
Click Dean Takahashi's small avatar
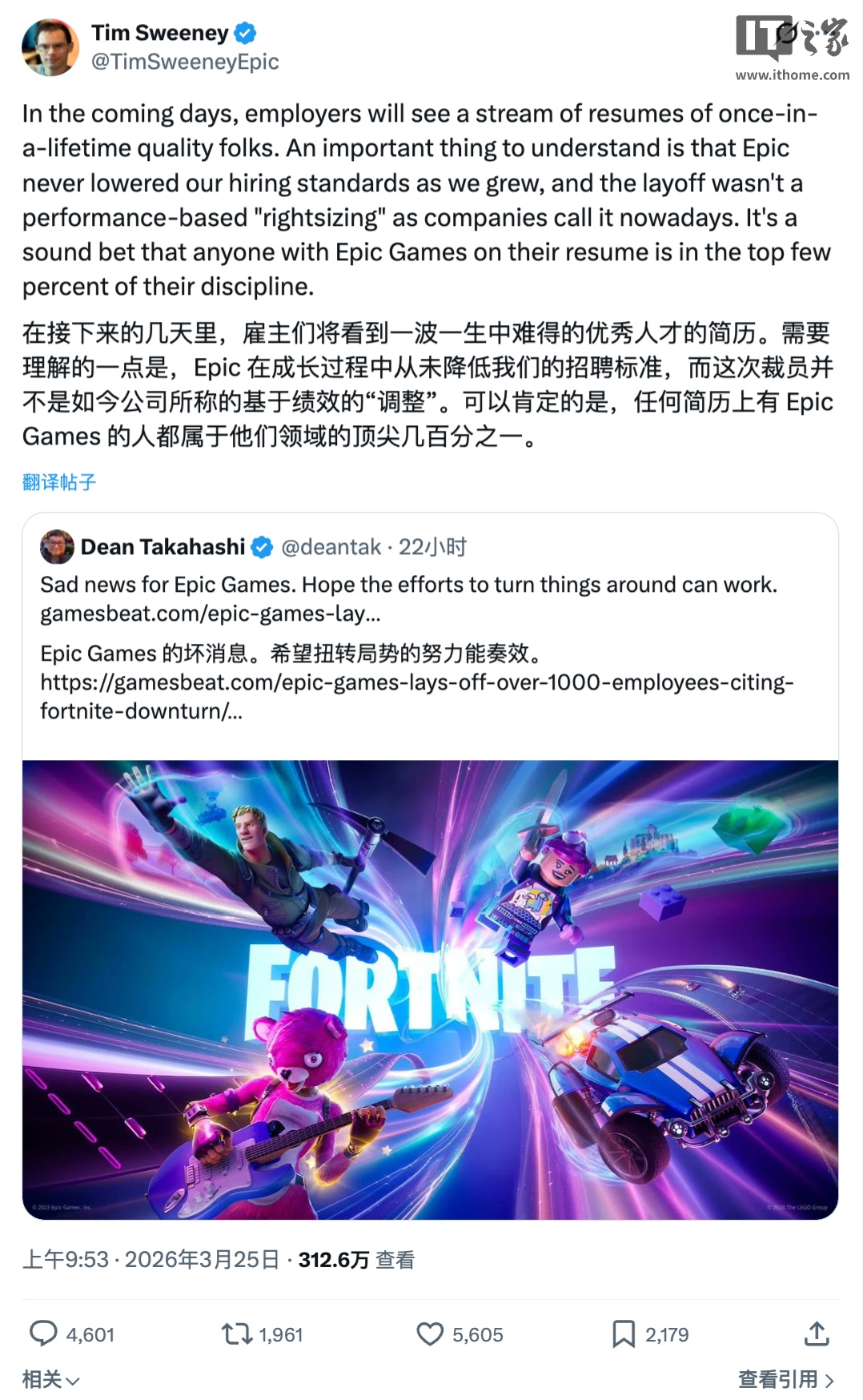click(57, 546)
